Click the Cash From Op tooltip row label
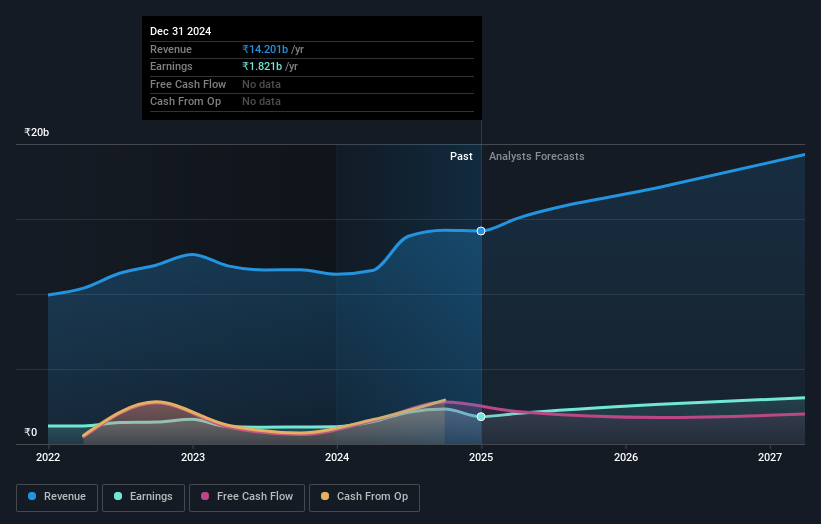Viewport: 821px width, 524px height. point(185,102)
